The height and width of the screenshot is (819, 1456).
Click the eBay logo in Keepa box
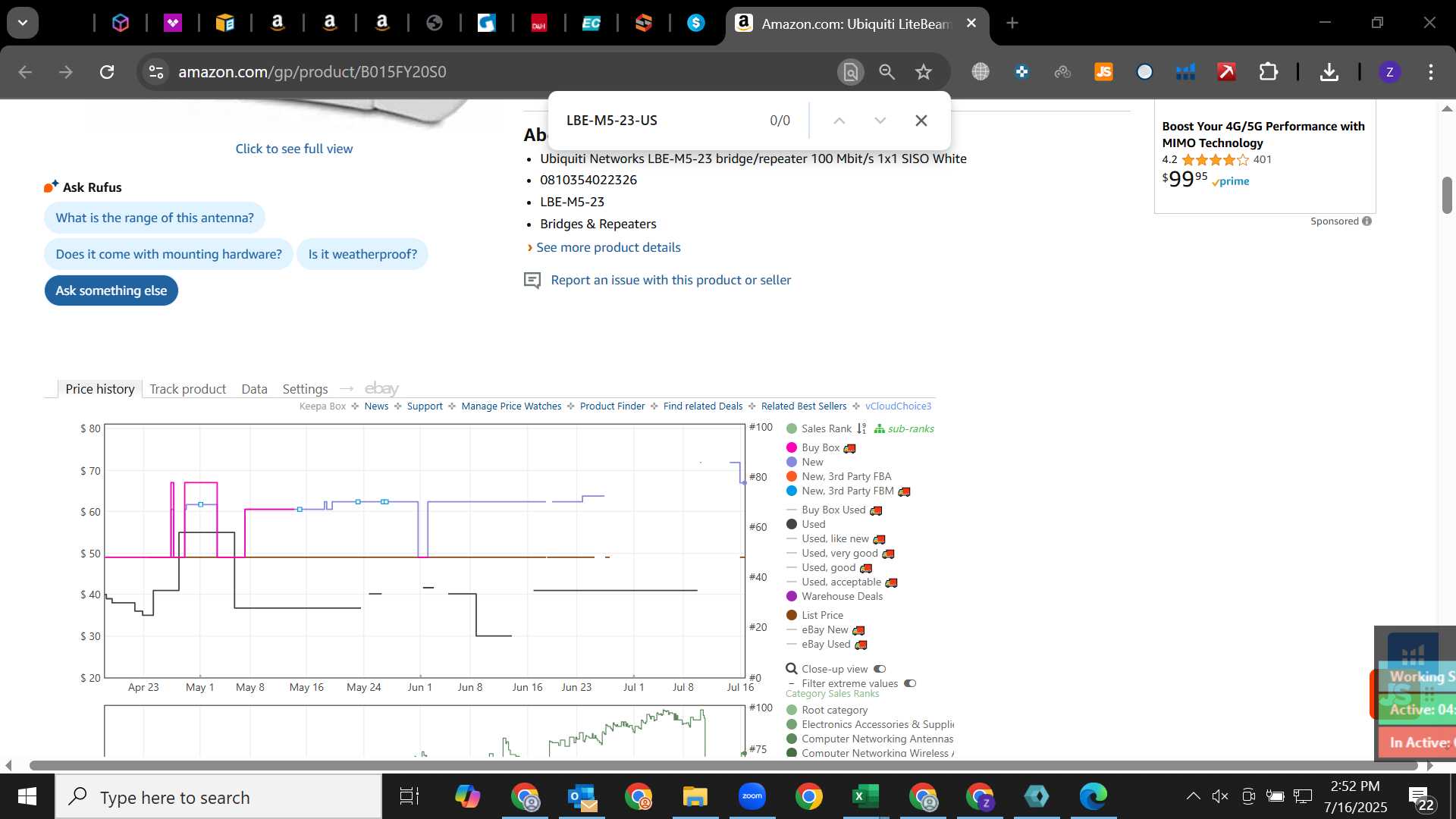tap(381, 389)
